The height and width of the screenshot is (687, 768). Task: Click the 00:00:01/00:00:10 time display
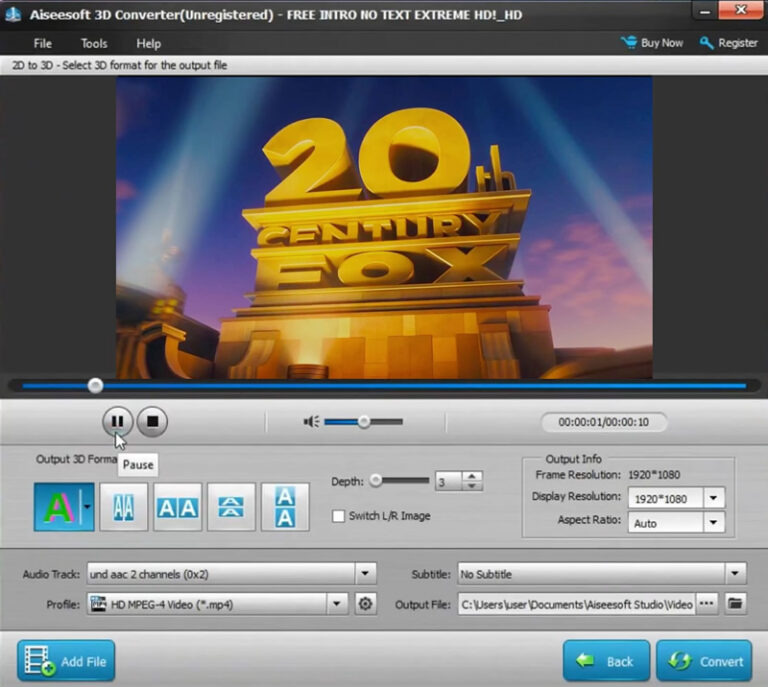click(x=603, y=422)
